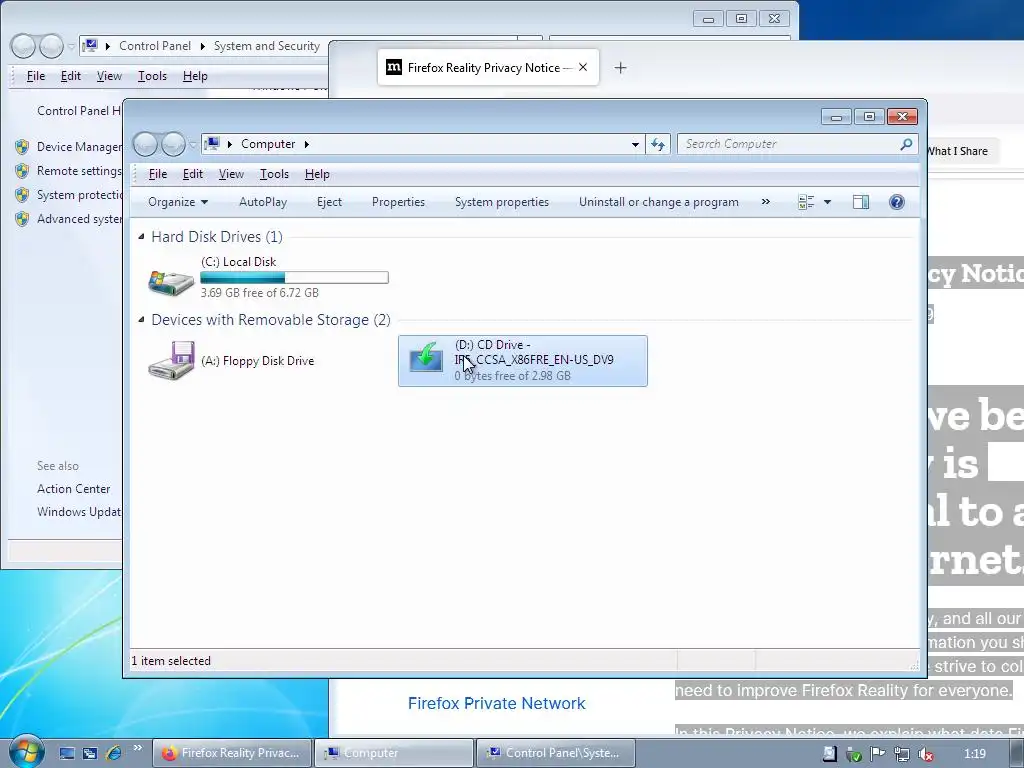The height and width of the screenshot is (768, 1024).
Task: Close the Firefox Reality Privacy Notice tab
Action: click(x=583, y=67)
